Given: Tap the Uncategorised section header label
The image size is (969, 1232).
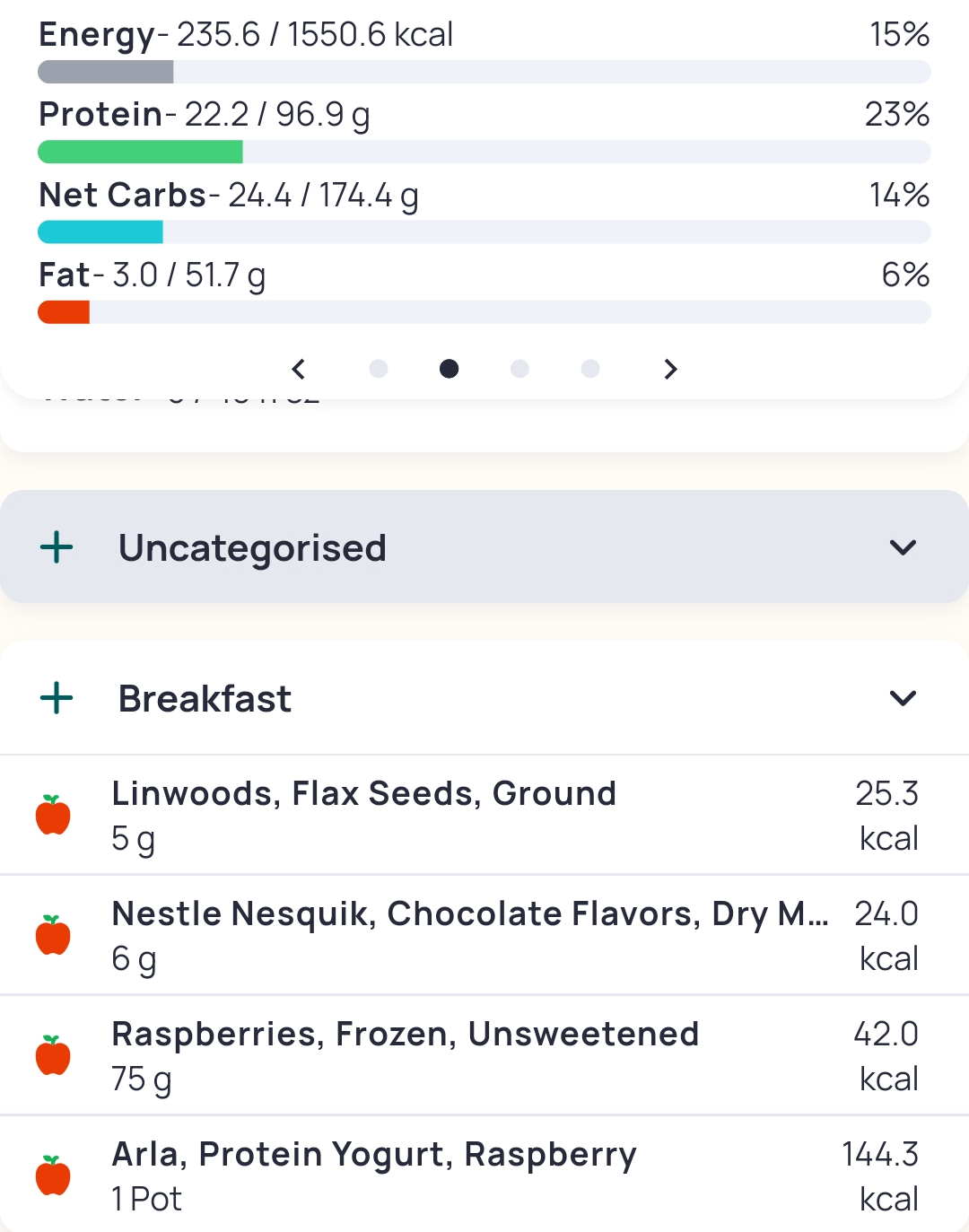Looking at the screenshot, I should tap(252, 548).
